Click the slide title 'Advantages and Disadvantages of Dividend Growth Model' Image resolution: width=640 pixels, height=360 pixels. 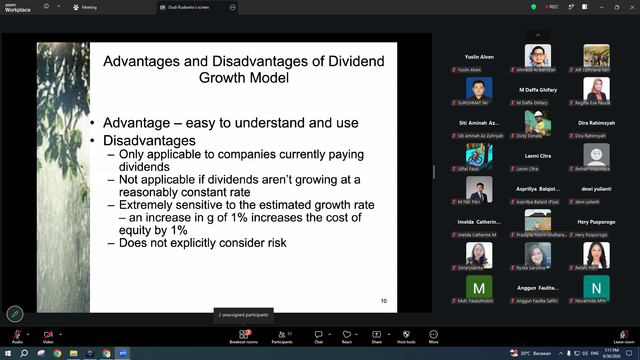pos(244,69)
